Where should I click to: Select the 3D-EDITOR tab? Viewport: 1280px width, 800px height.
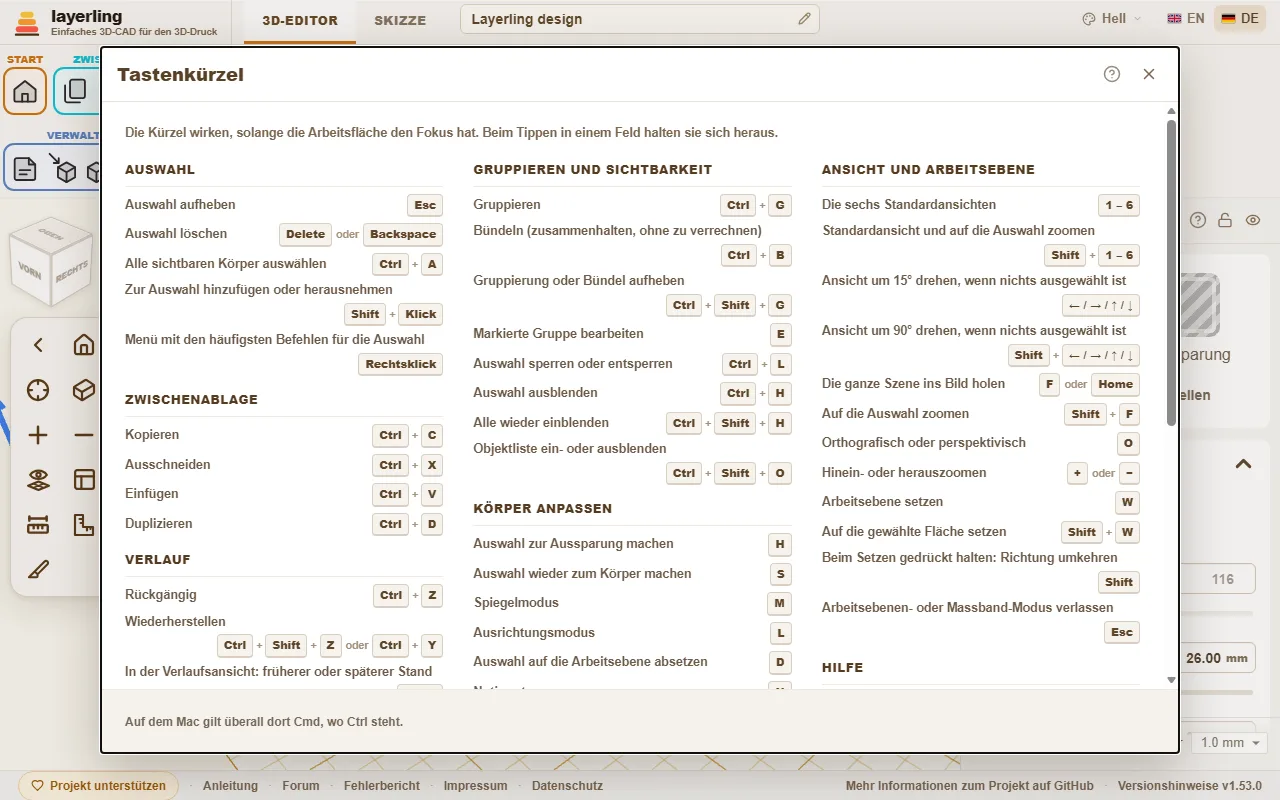click(300, 21)
